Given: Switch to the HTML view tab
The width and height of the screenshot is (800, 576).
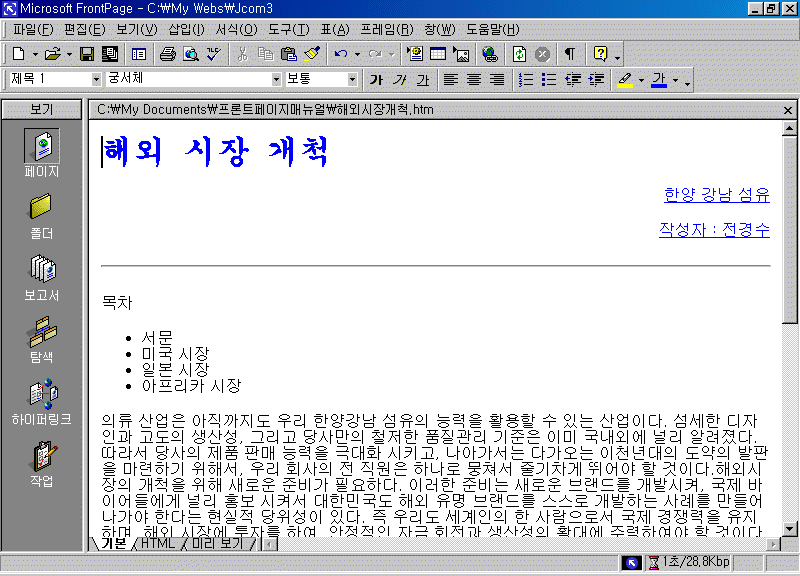Looking at the screenshot, I should point(158,543).
